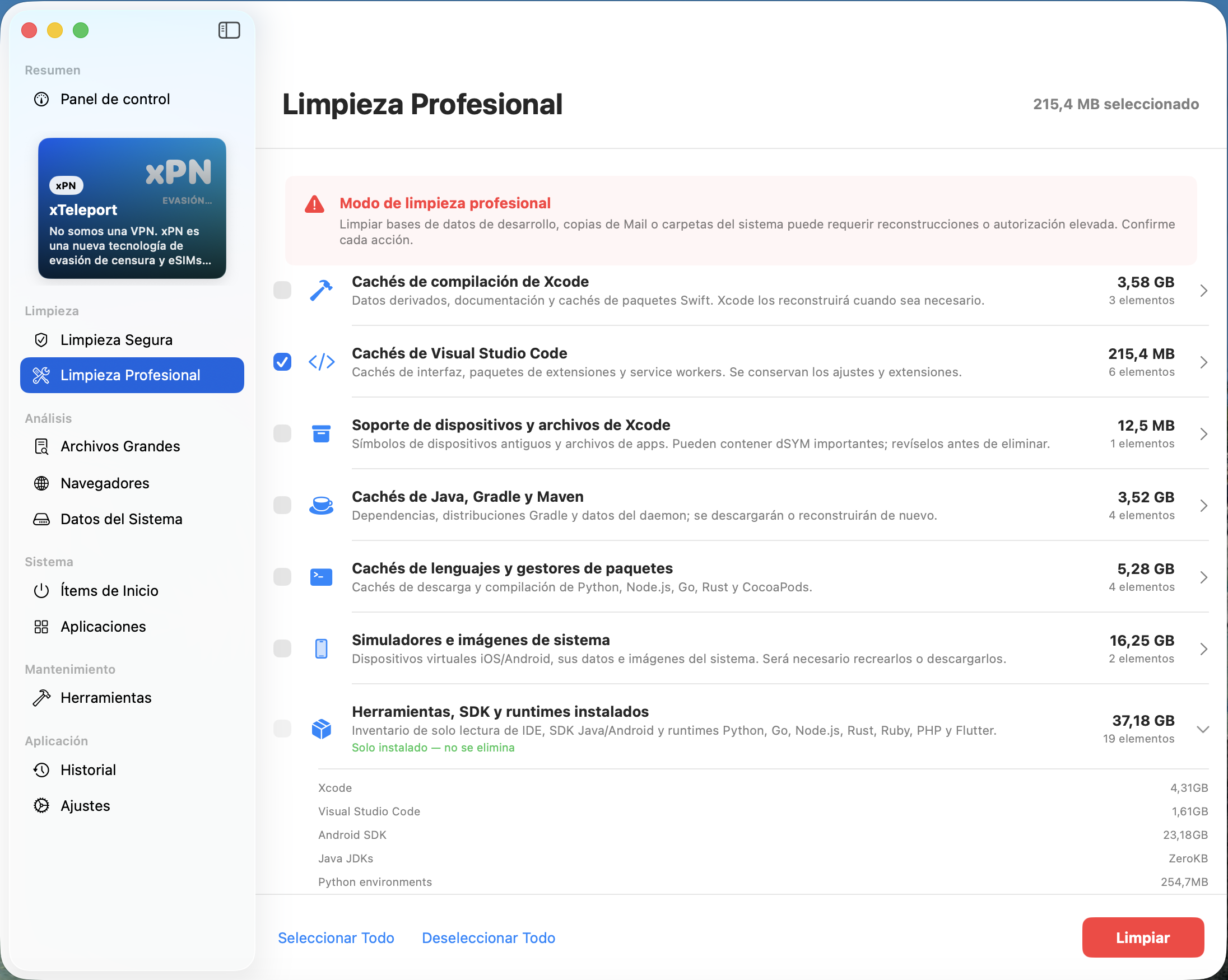Click the Panel de control gauge icon
1228x980 pixels.
(41, 100)
